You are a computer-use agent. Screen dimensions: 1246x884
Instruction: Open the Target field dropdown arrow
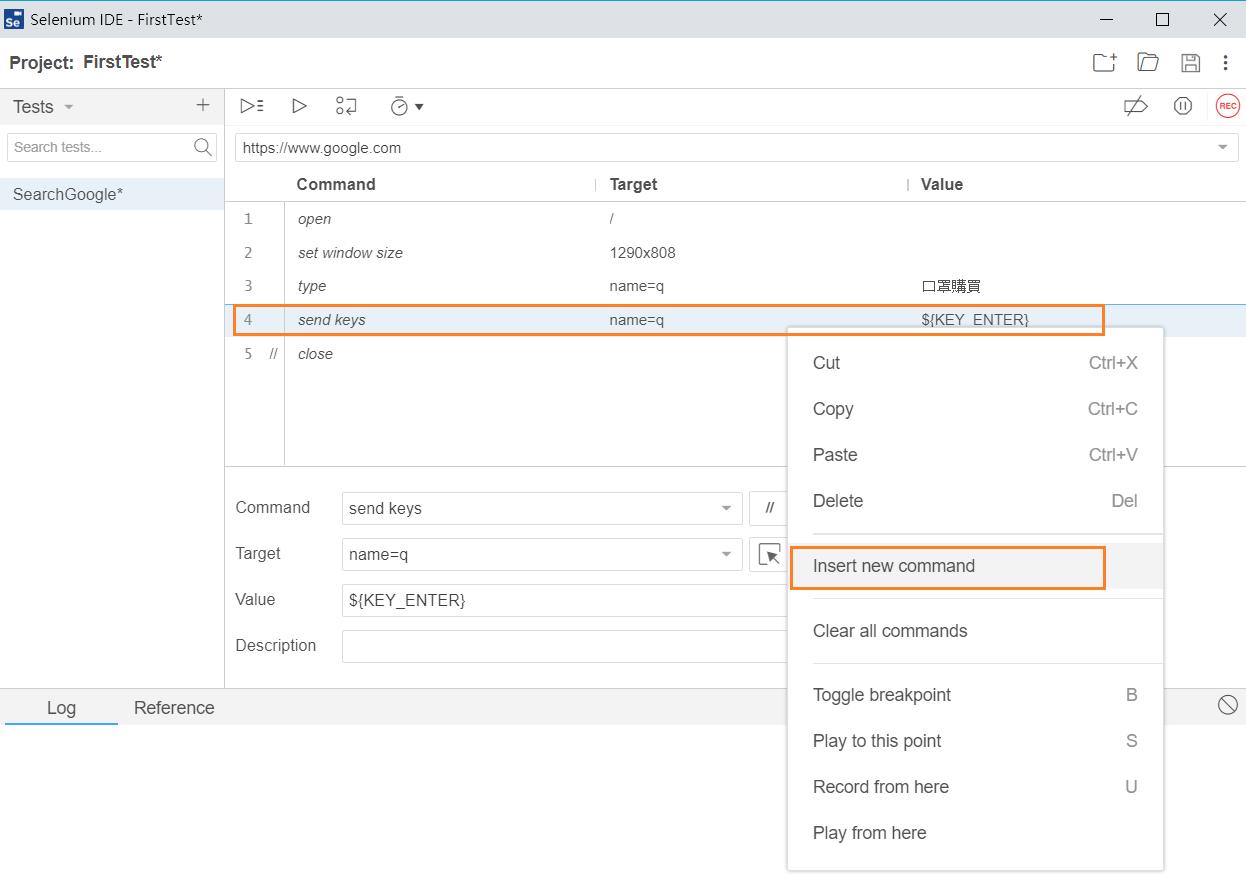pyautogui.click(x=726, y=554)
